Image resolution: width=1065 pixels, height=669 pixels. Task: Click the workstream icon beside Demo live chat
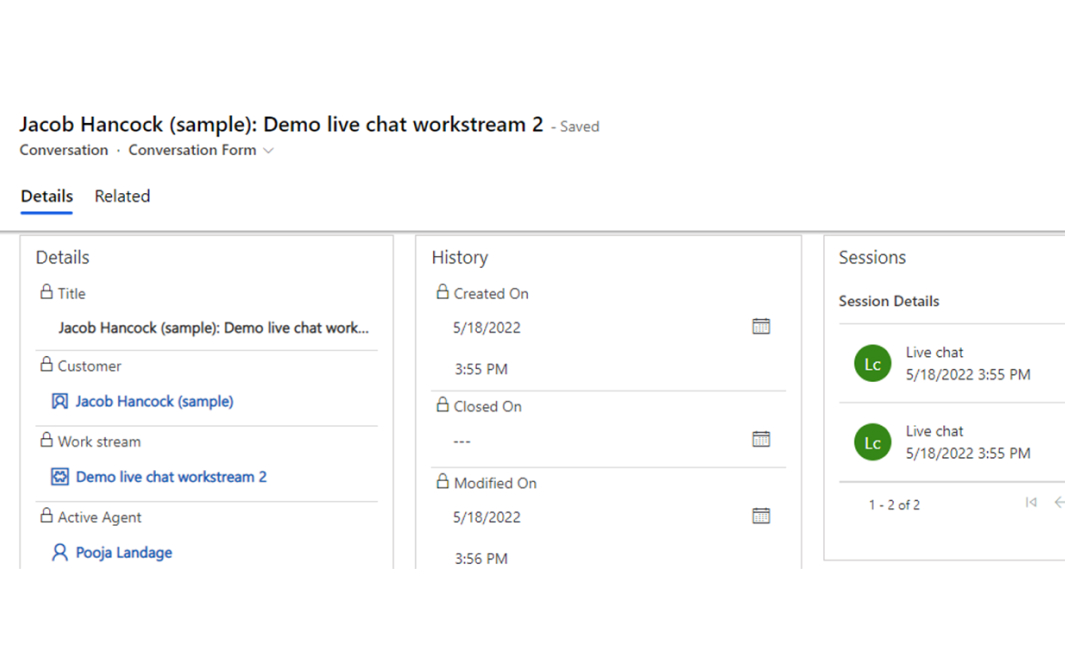pos(60,477)
